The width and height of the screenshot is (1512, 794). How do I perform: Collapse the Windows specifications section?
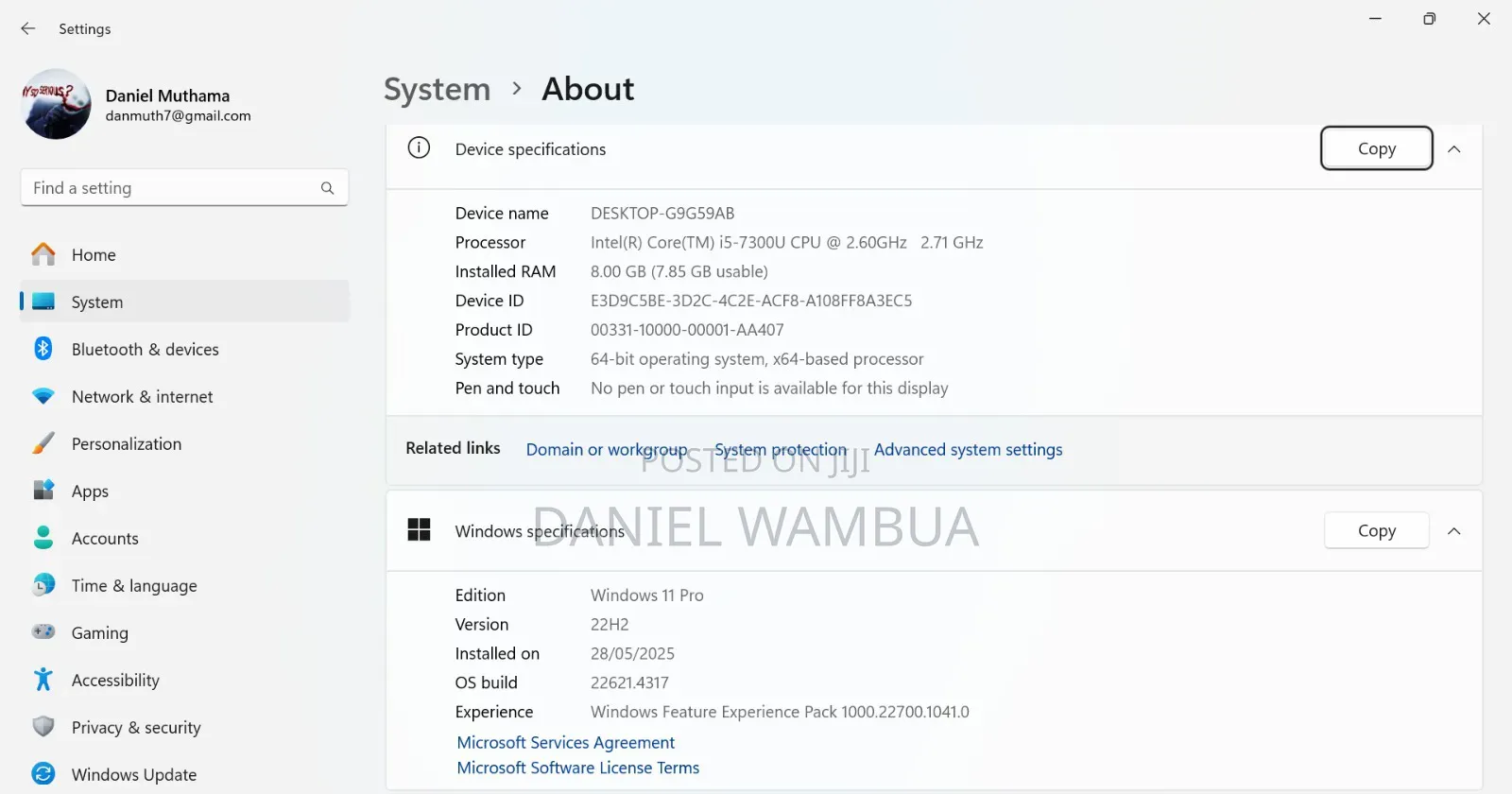(1454, 531)
